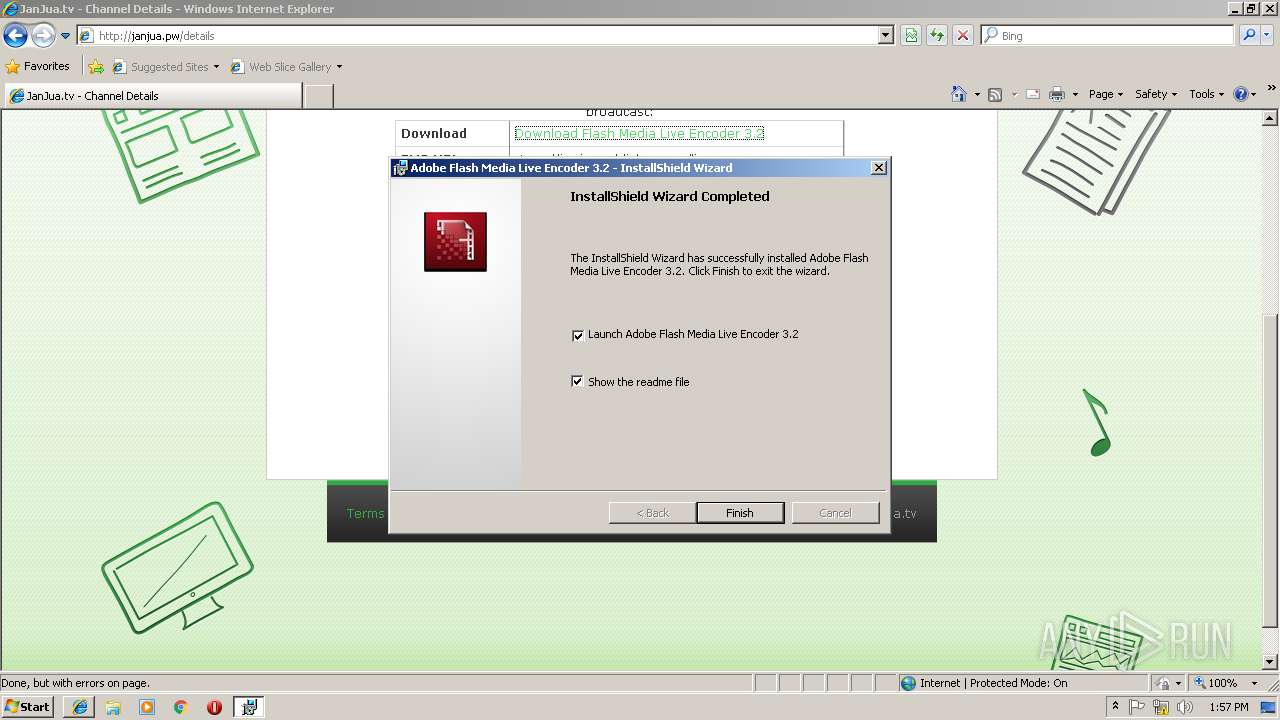Click Show Desktop button at taskbar end
1280x720 pixels.
(1270, 707)
